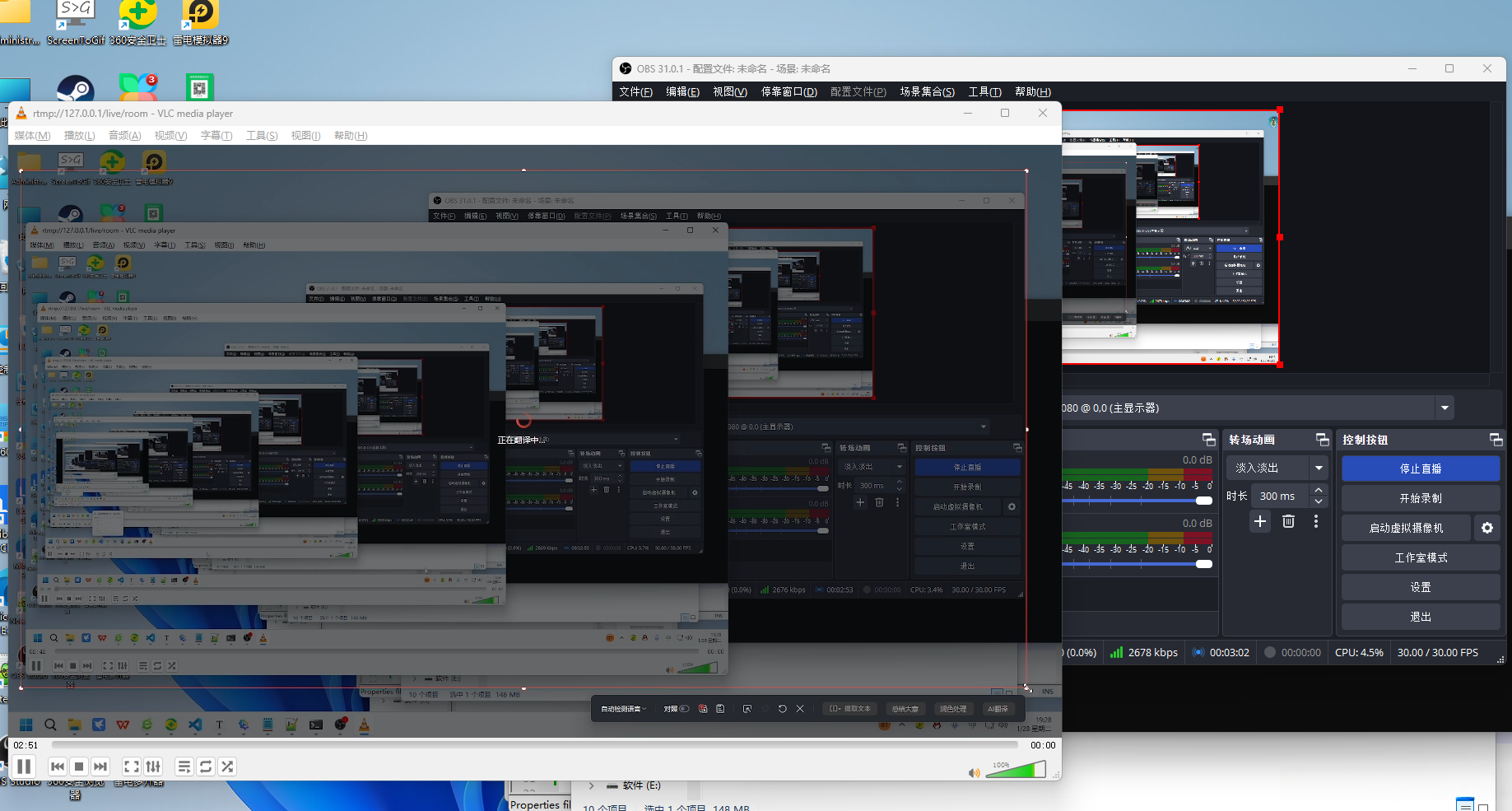
Task: Open virtual camera settings gear icon
Action: click(x=1487, y=528)
